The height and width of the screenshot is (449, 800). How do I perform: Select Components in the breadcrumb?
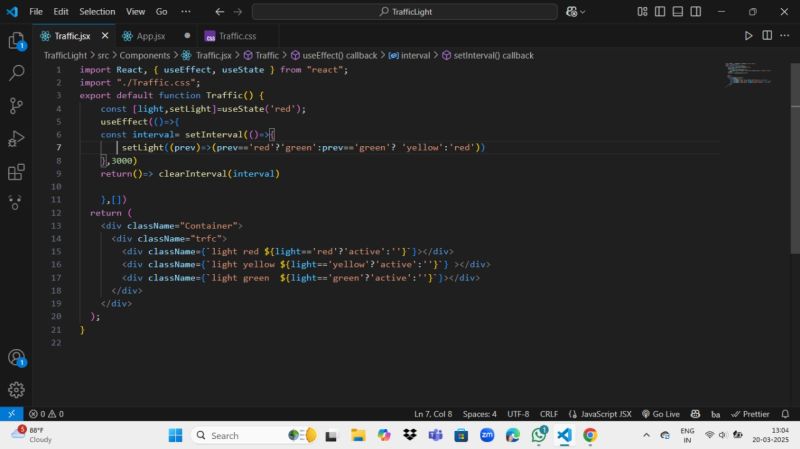coord(144,55)
